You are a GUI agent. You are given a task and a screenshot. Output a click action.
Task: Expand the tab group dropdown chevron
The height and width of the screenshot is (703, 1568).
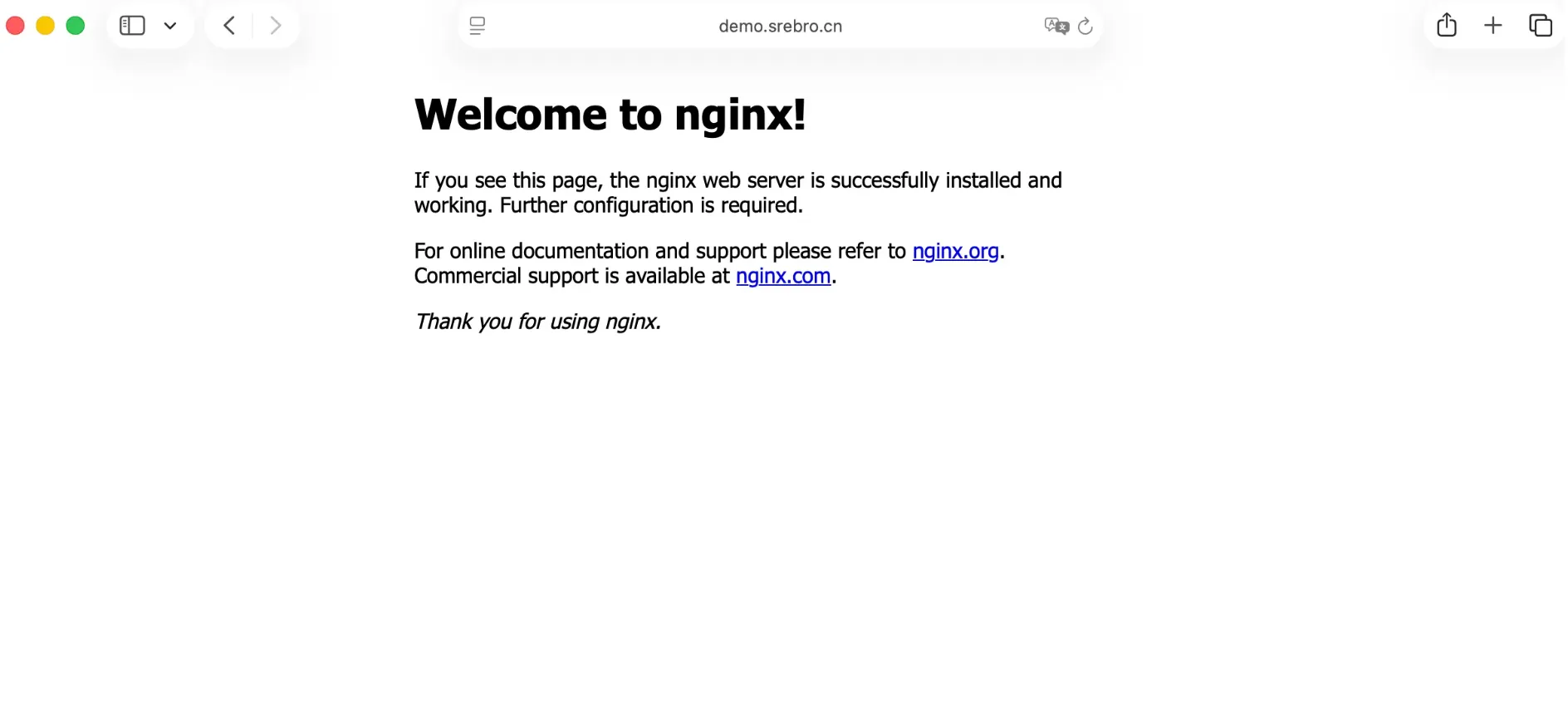click(x=170, y=26)
